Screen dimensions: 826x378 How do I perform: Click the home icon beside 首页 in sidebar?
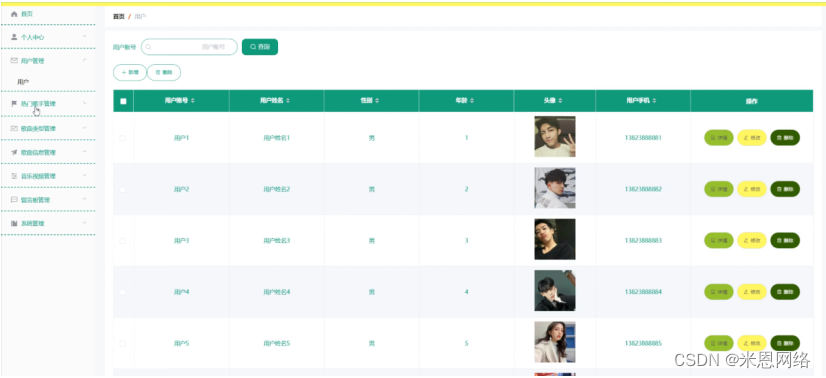point(14,14)
